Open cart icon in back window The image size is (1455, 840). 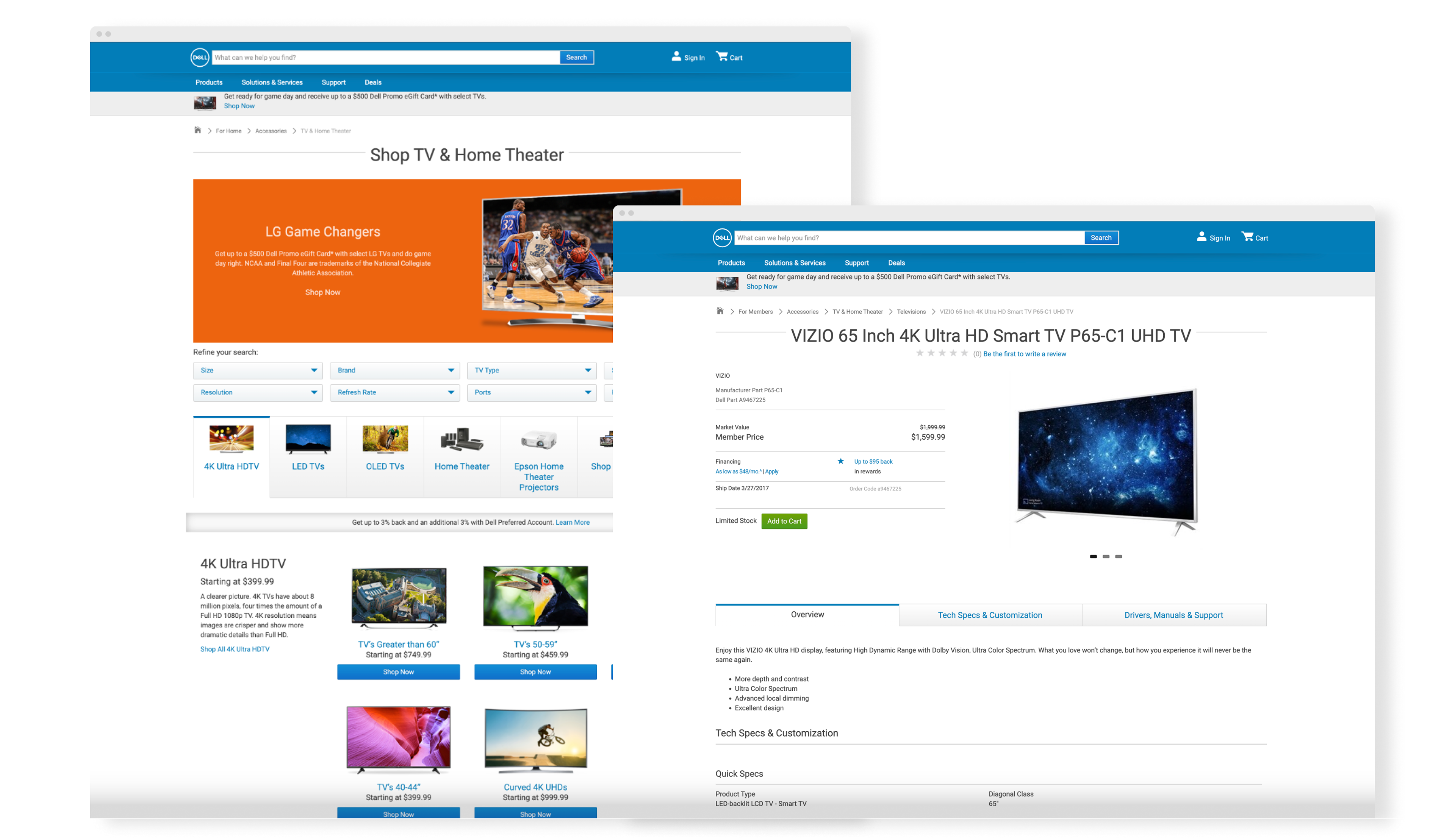click(721, 56)
